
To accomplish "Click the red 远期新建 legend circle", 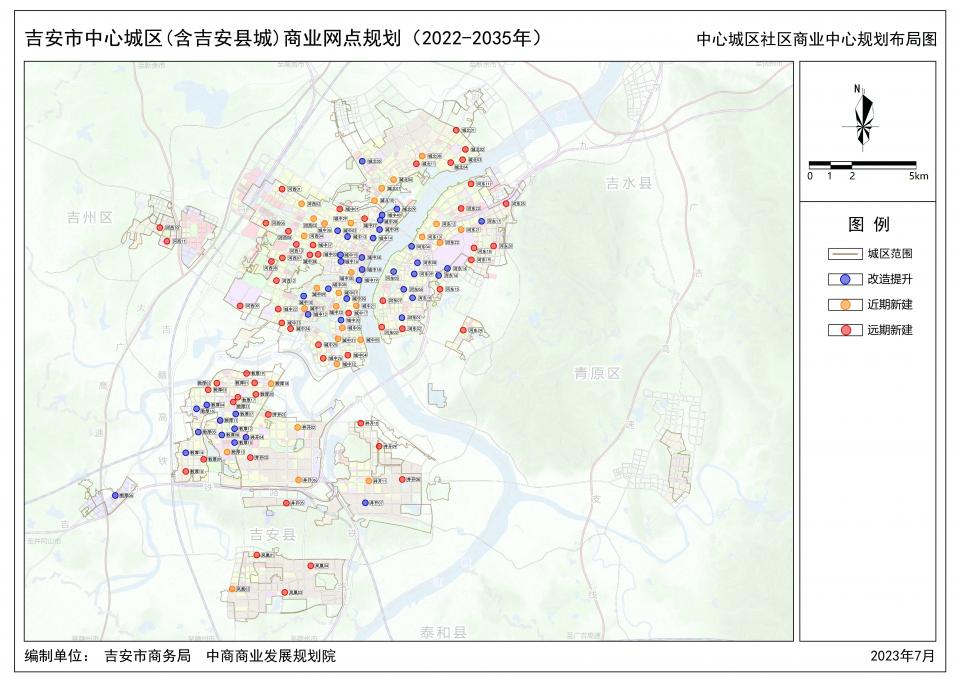I will pos(845,330).
